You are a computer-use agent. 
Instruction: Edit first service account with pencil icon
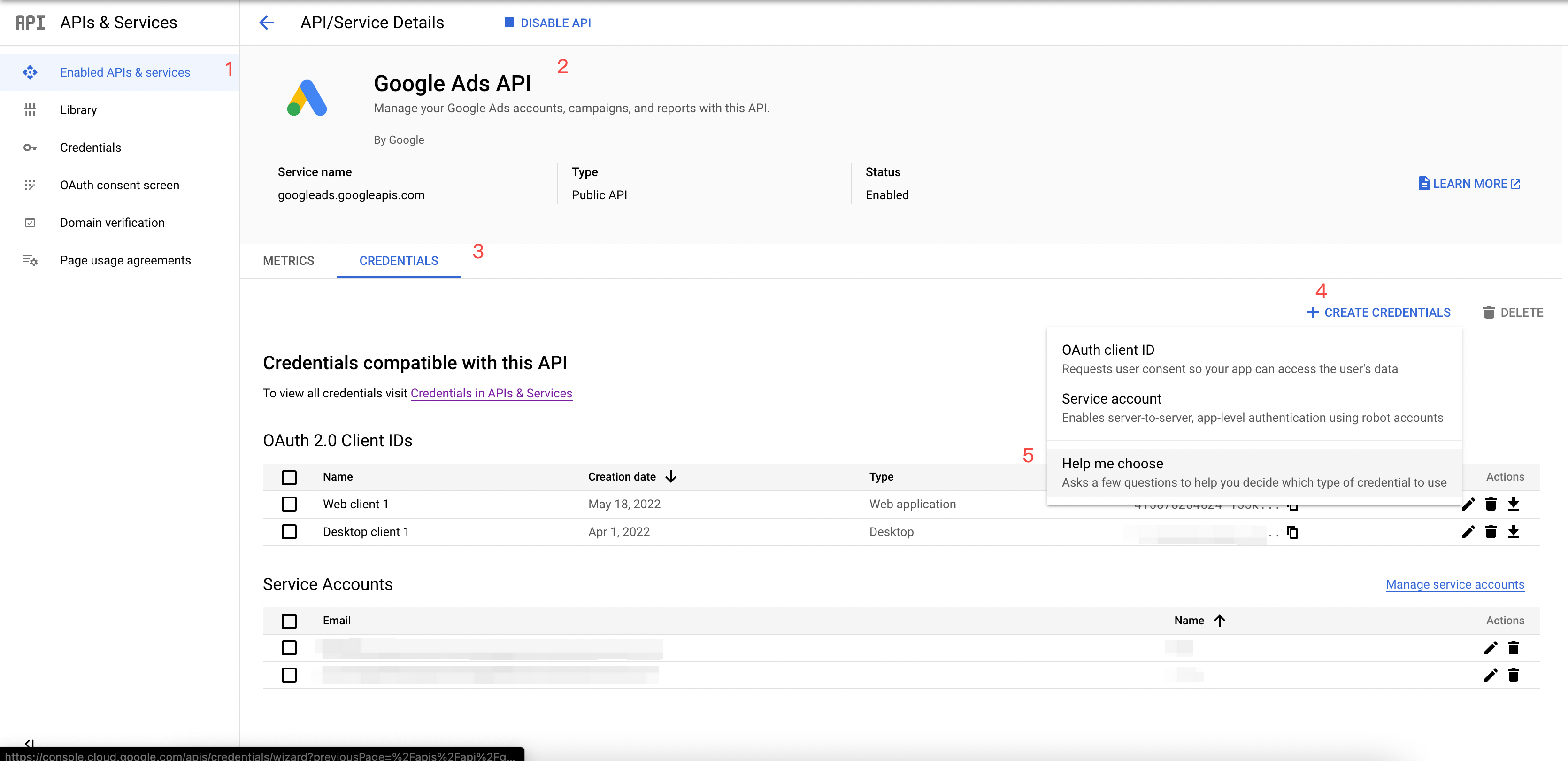(1491, 648)
